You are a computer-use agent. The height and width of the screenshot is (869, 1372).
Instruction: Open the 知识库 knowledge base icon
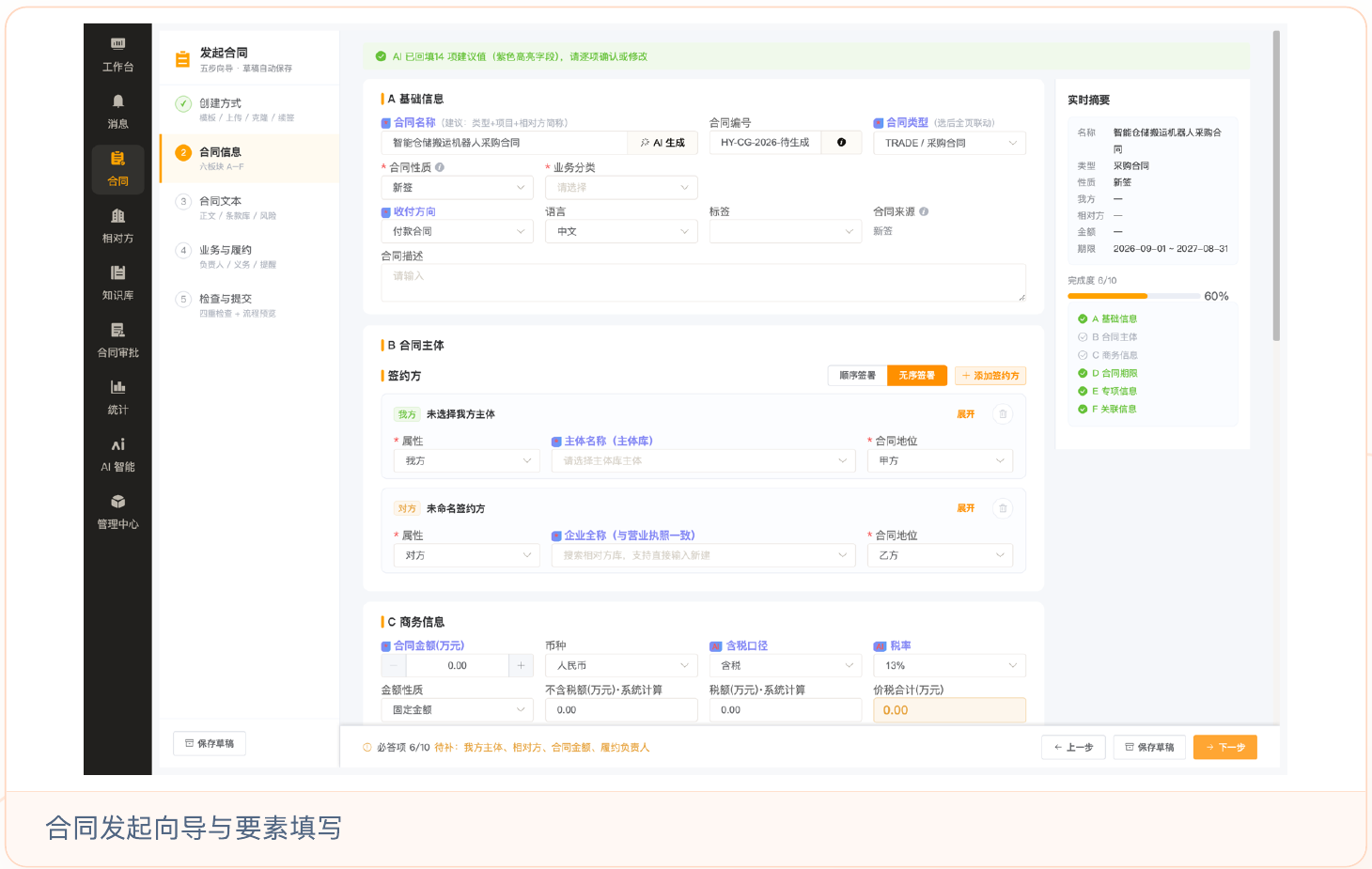117,283
